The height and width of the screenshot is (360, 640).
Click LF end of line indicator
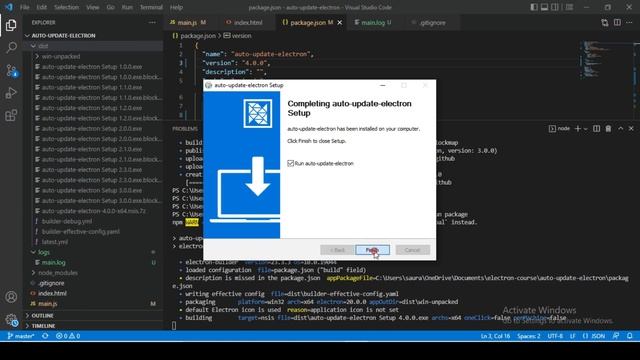pyautogui.click(x=573, y=336)
